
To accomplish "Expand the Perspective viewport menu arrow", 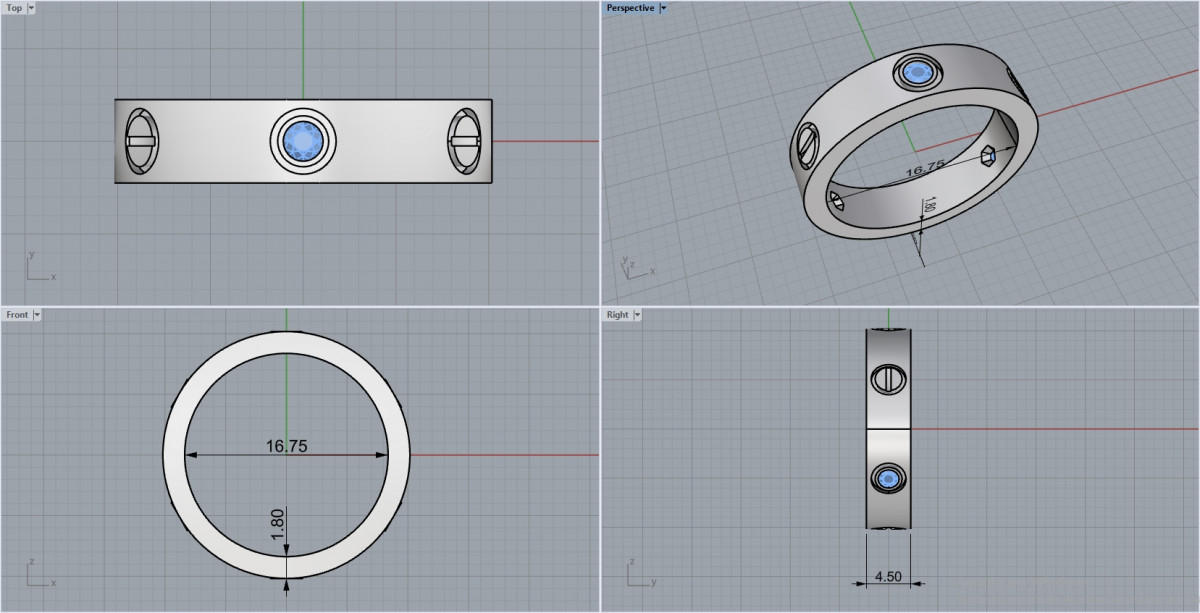I will [663, 8].
